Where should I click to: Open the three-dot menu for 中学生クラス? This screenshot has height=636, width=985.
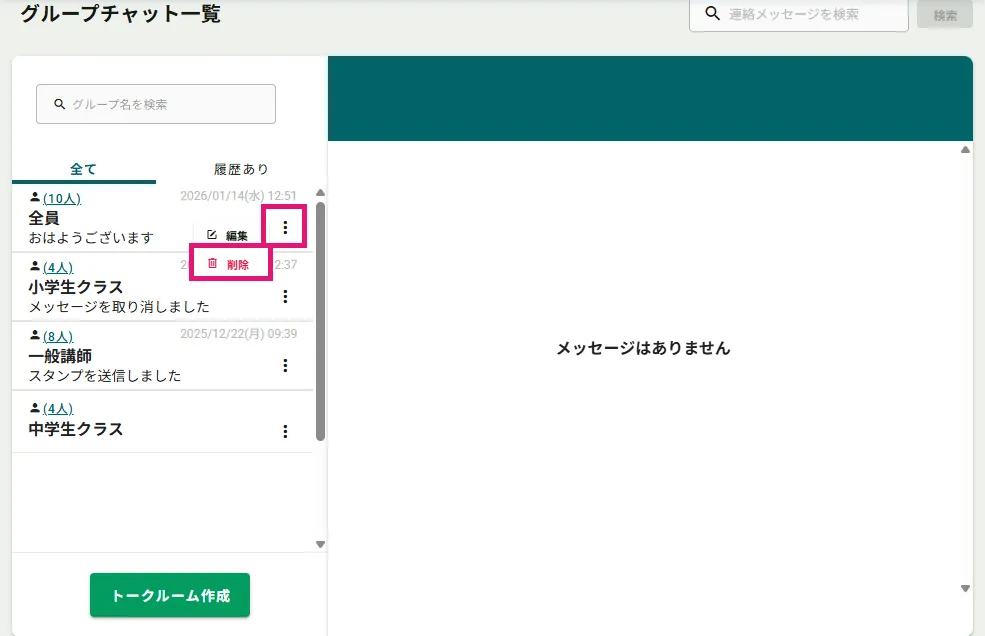point(285,432)
